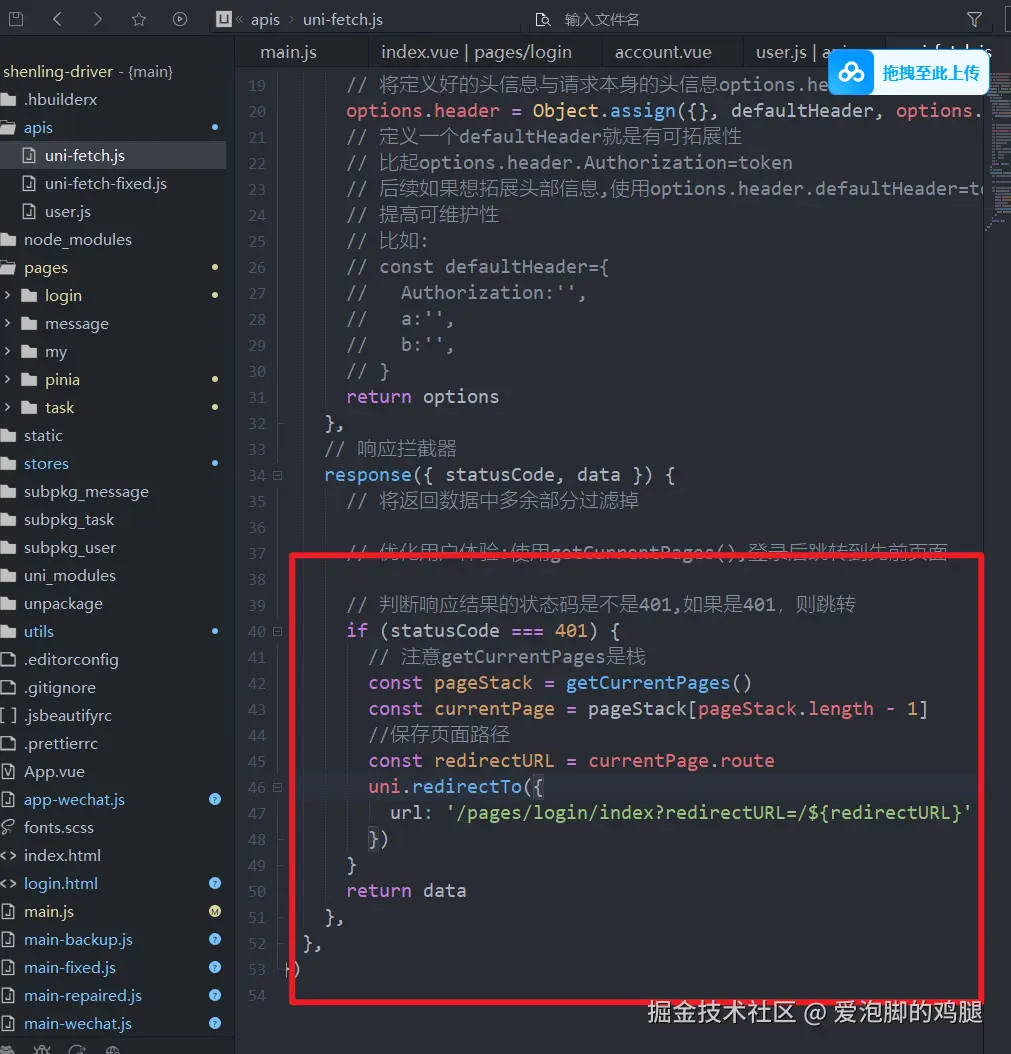This screenshot has height=1054, width=1011.
Task: Click the untracked badge on app-wechat.js
Action: pyautogui.click(x=215, y=799)
